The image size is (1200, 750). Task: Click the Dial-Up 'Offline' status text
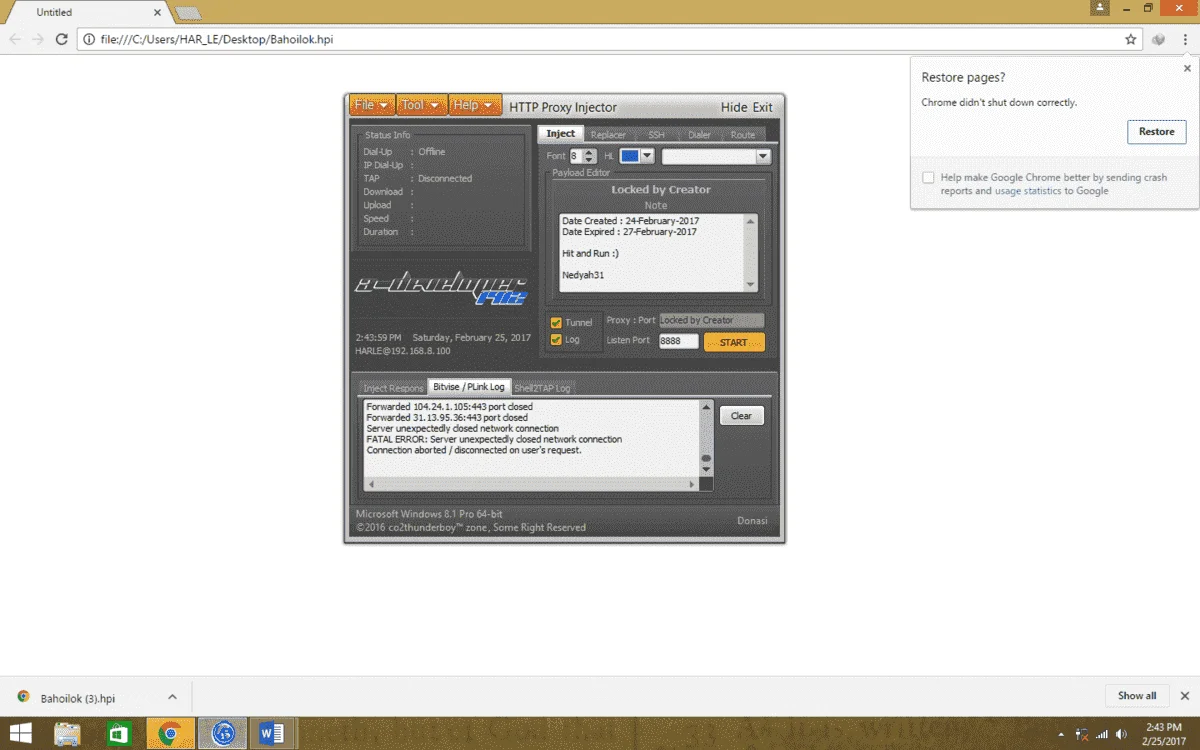432,152
